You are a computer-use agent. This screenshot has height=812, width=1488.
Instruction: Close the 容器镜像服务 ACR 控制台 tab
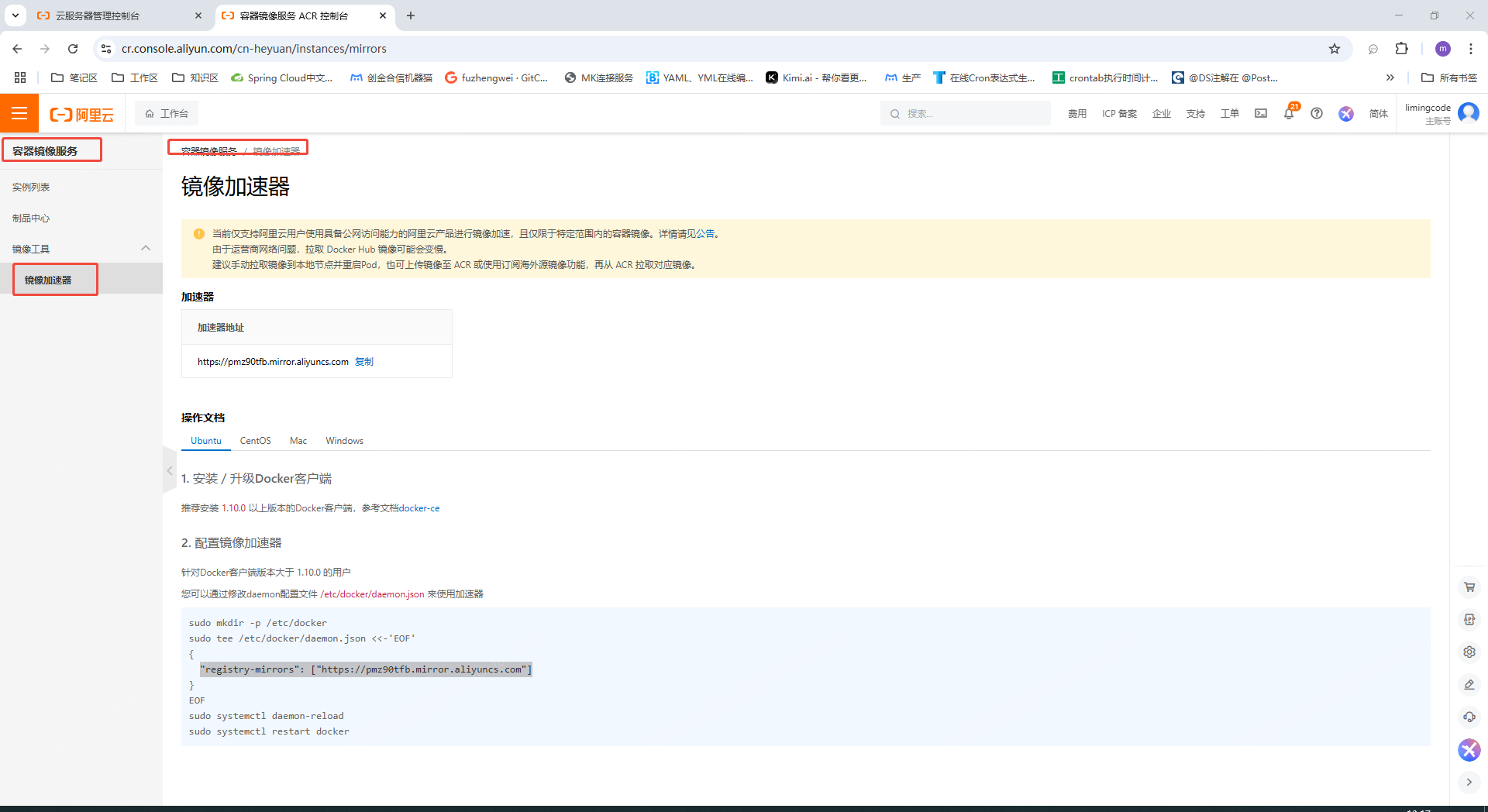383,15
